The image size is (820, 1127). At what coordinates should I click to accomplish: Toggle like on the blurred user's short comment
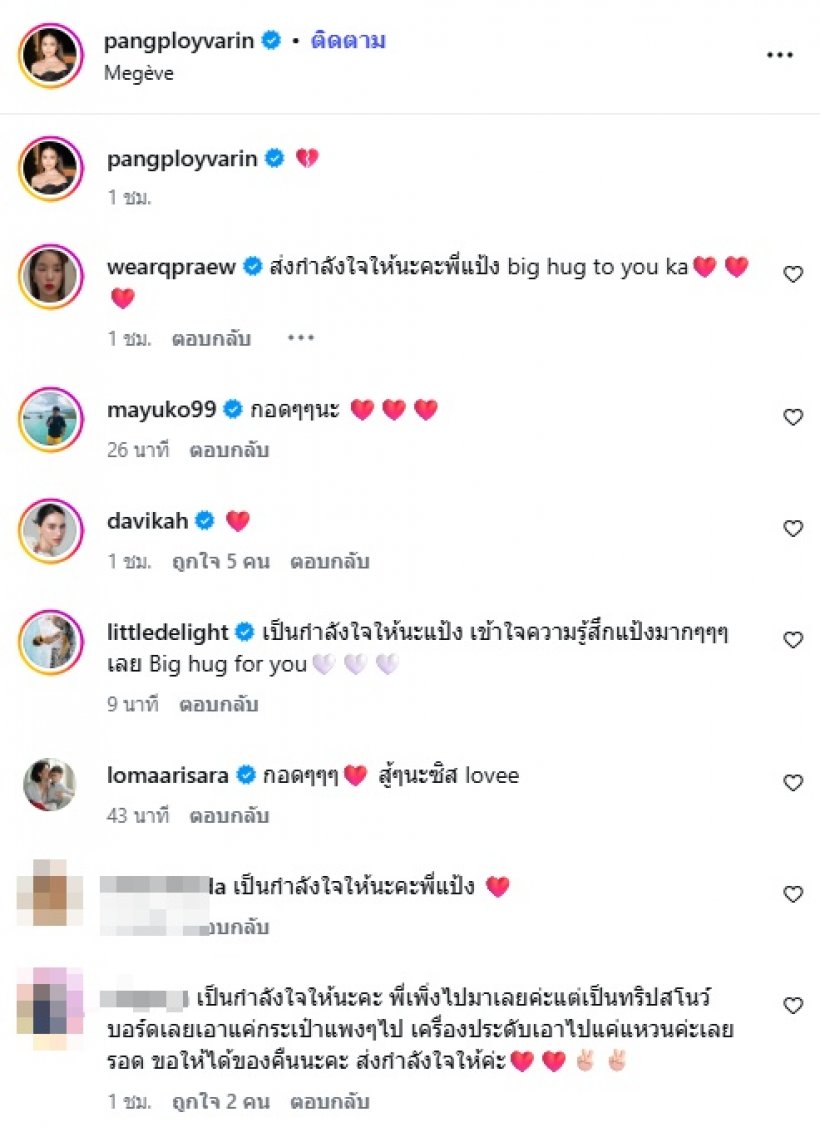tap(793, 893)
